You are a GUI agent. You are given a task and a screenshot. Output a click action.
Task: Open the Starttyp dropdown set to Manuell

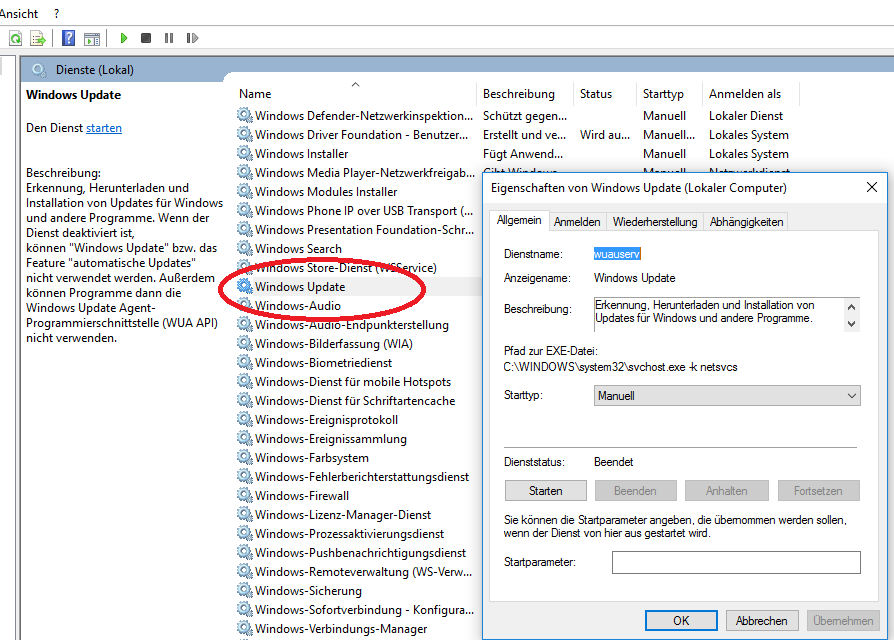click(727, 396)
